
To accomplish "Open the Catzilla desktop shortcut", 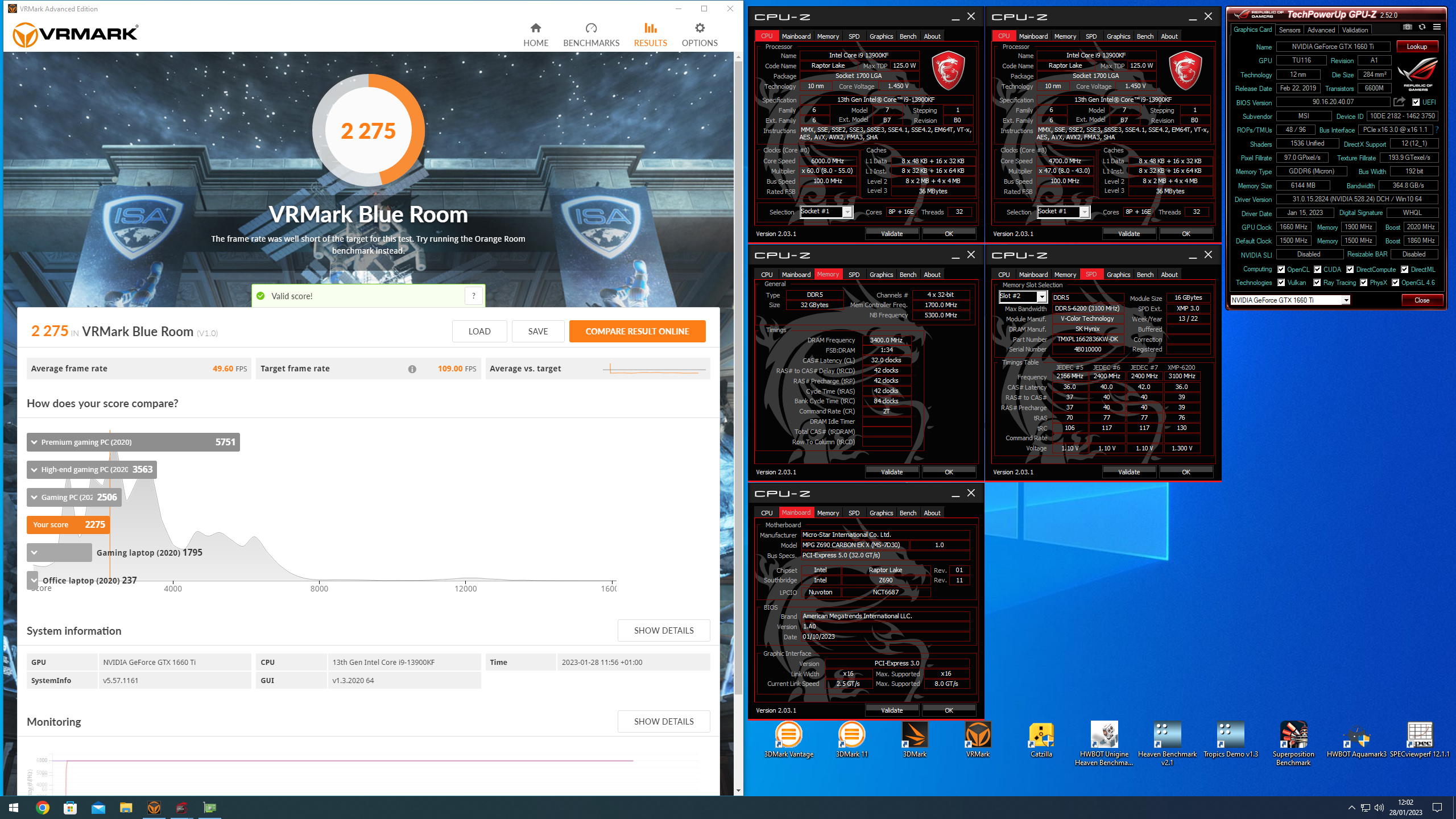I will point(1041,739).
